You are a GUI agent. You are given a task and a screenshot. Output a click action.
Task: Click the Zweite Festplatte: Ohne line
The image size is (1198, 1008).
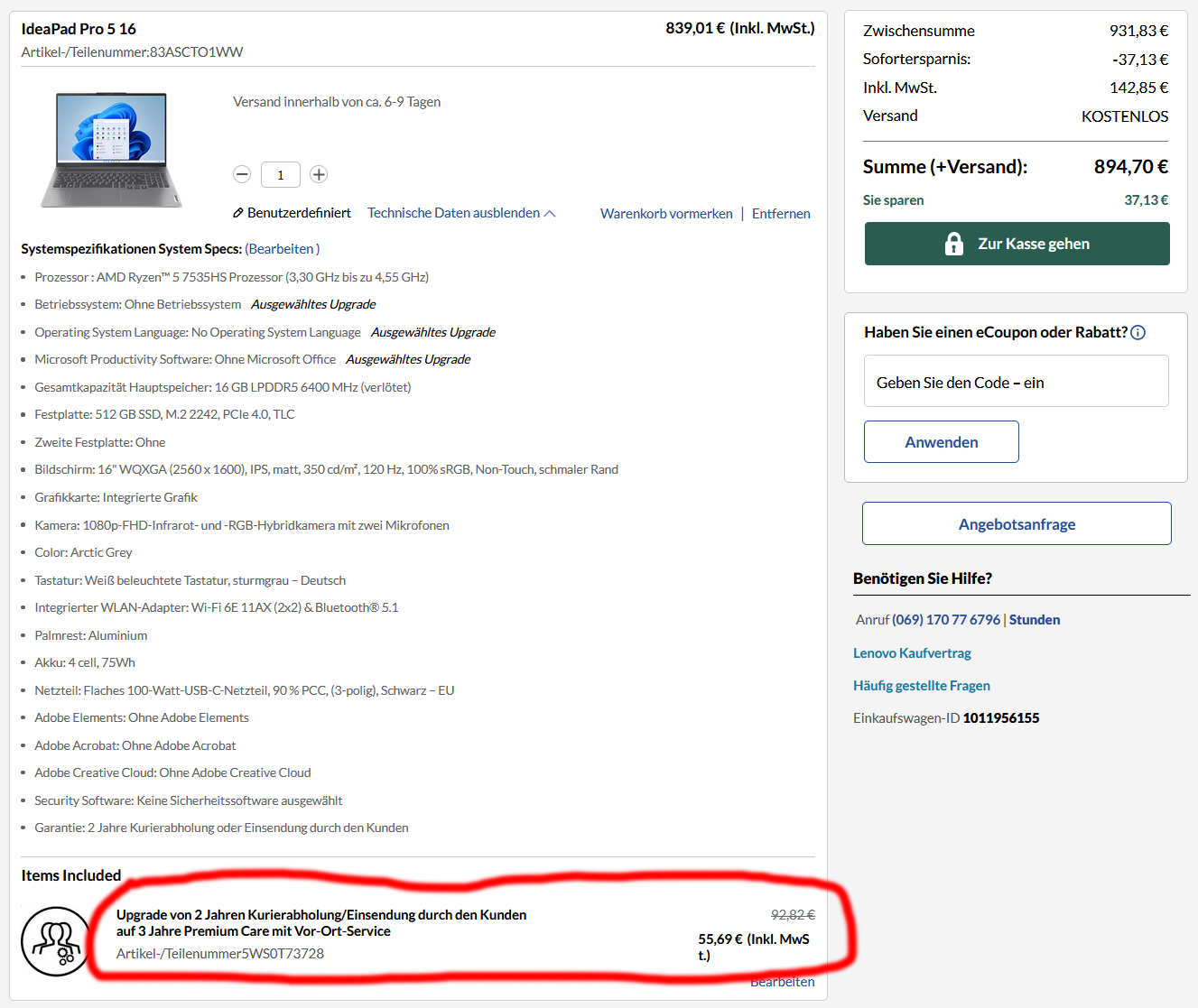pyautogui.click(x=100, y=442)
